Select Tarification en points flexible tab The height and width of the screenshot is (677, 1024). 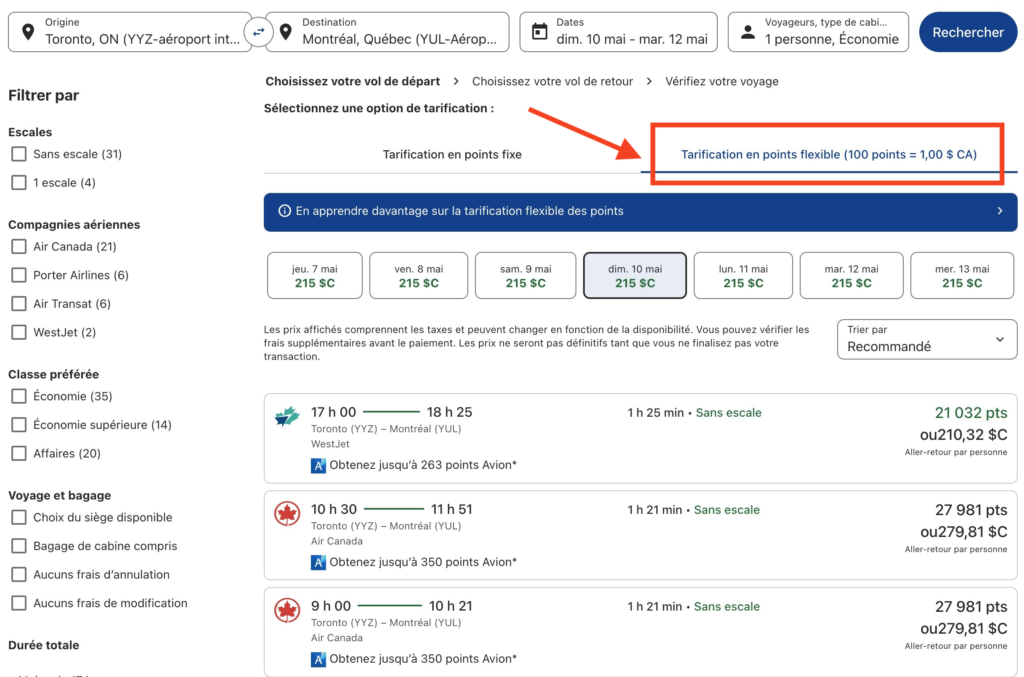pos(828,155)
